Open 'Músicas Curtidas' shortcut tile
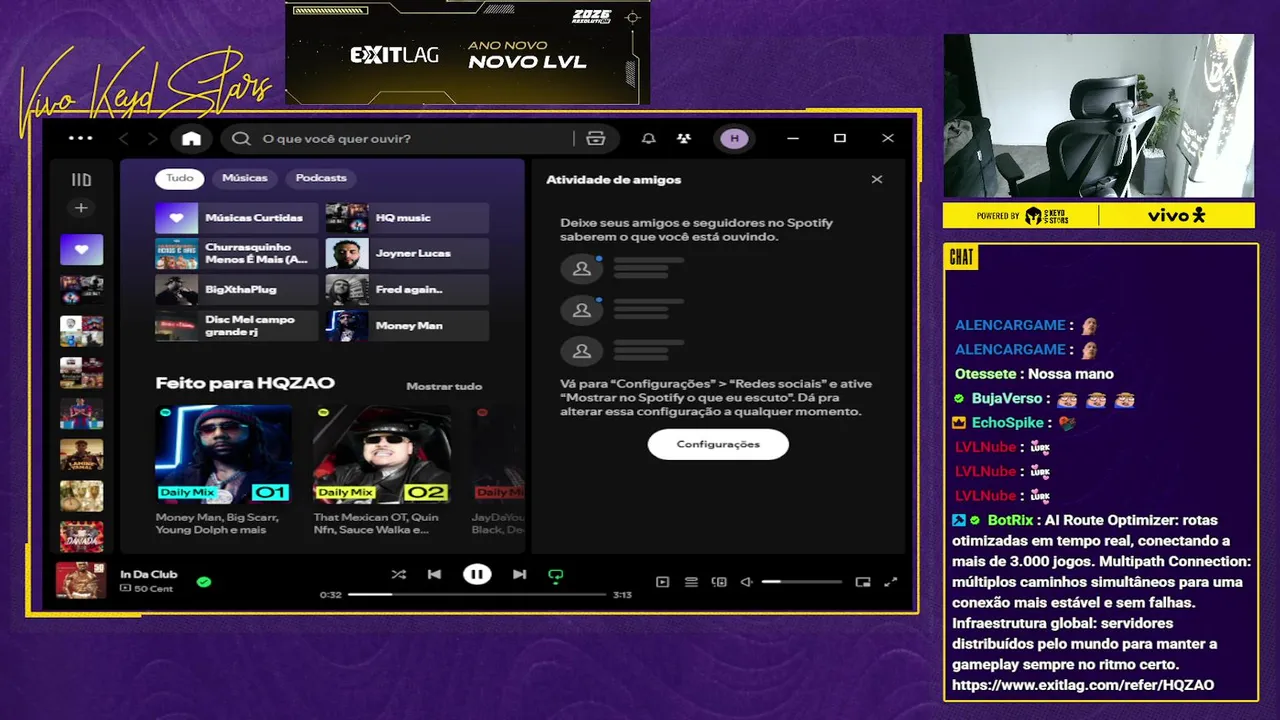This screenshot has width=1280, height=720. pos(236,218)
